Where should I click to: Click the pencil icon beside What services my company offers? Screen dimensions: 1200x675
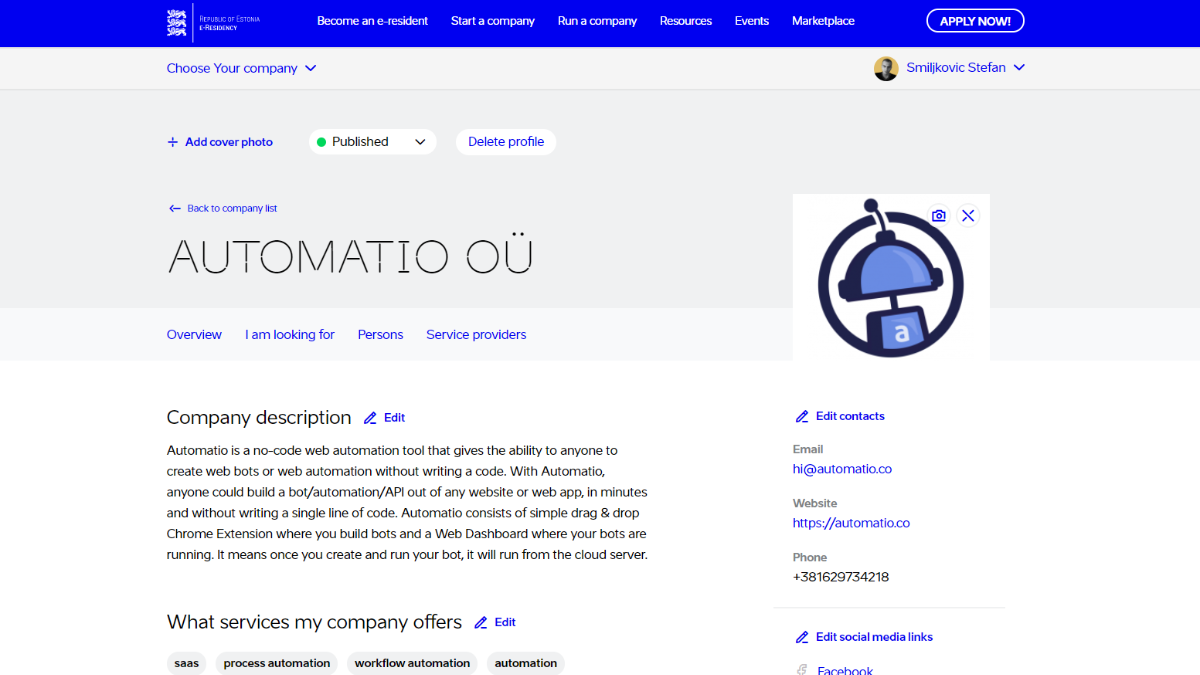tap(481, 622)
